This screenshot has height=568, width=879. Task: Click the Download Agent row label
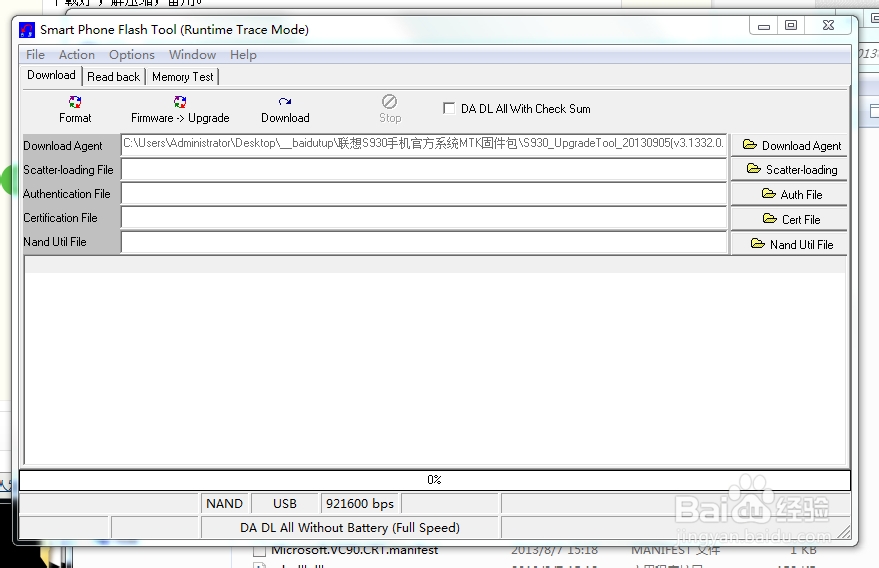[63, 146]
